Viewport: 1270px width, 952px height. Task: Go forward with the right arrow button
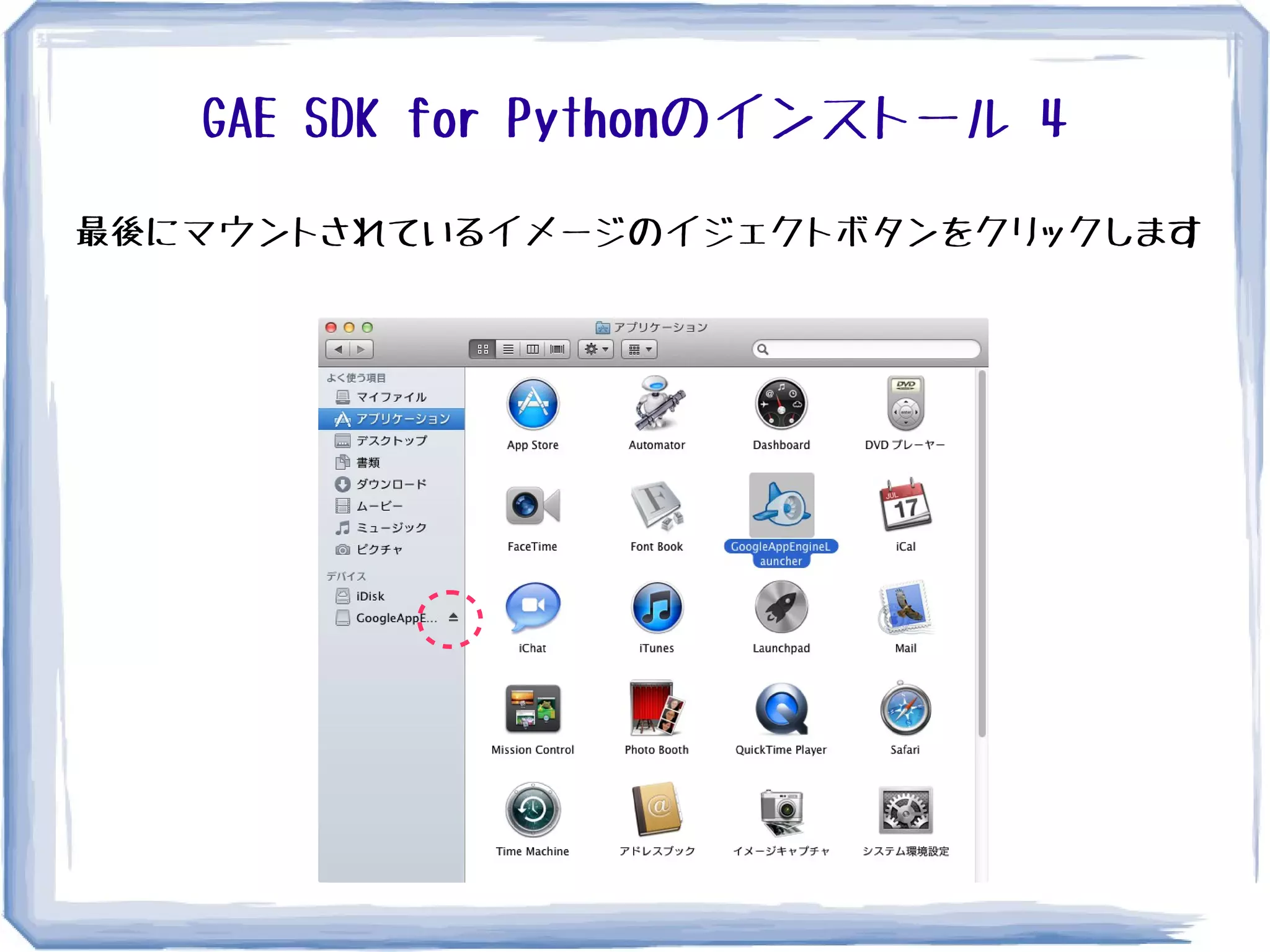coord(362,349)
